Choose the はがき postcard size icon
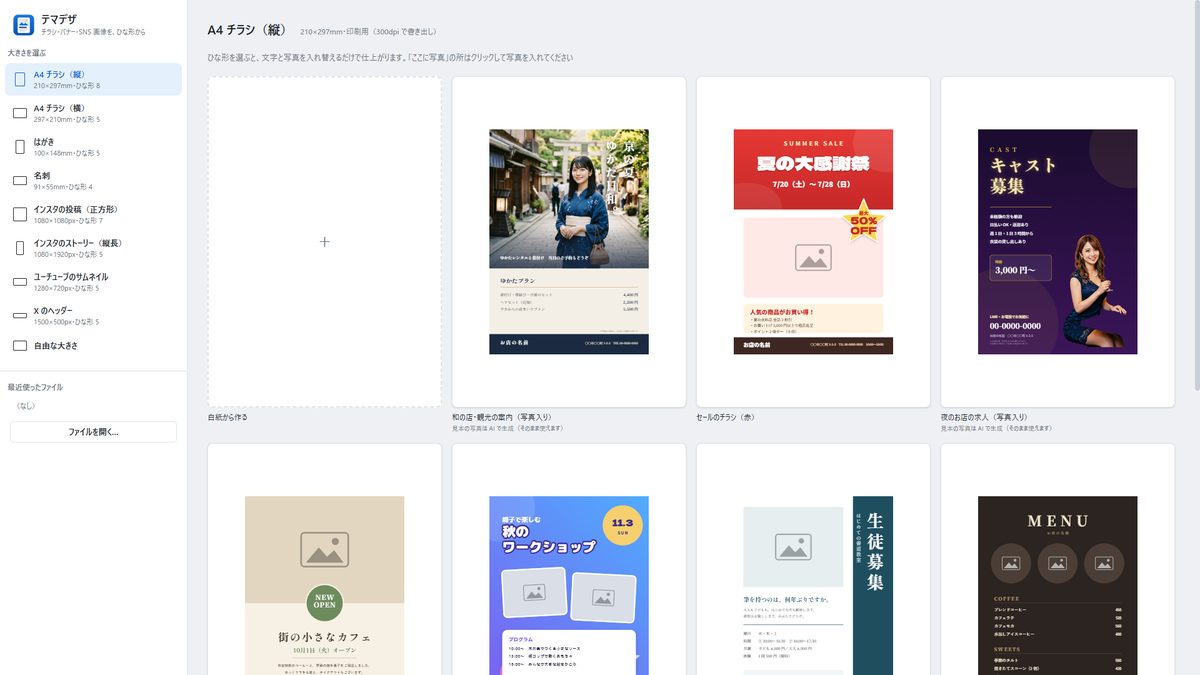This screenshot has height=675, width=1200. click(x=20, y=147)
